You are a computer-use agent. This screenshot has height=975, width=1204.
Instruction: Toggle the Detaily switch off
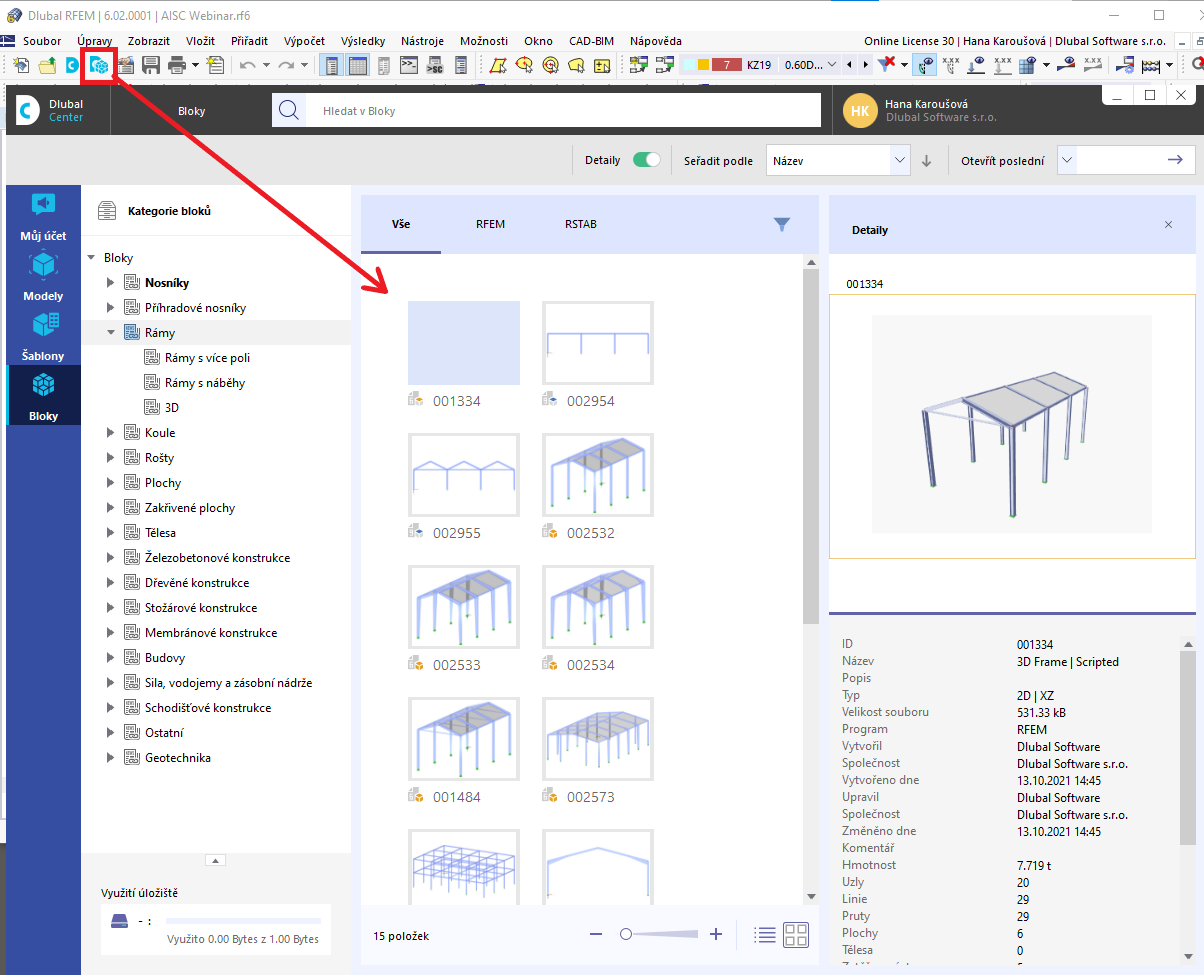tap(646, 159)
